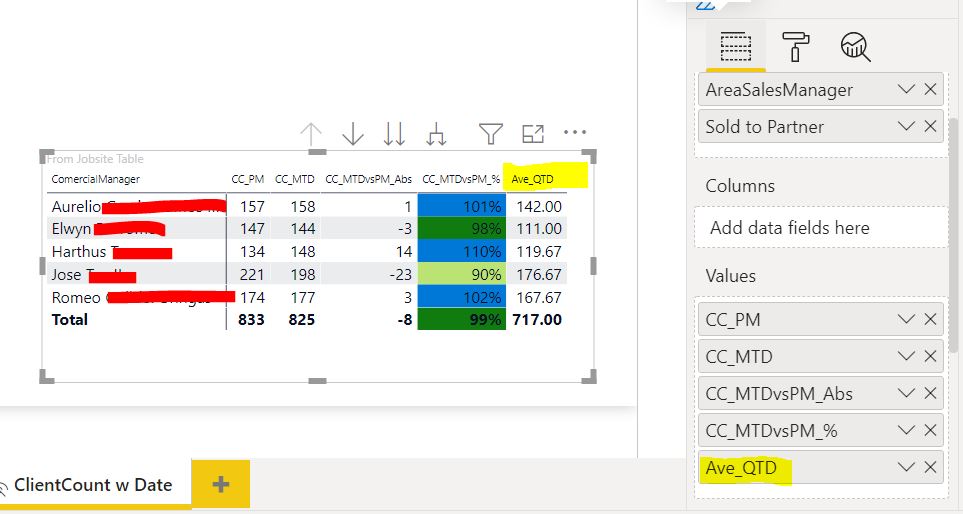Open AreaSalesManager field dropdown
The image size is (963, 514).
(906, 90)
